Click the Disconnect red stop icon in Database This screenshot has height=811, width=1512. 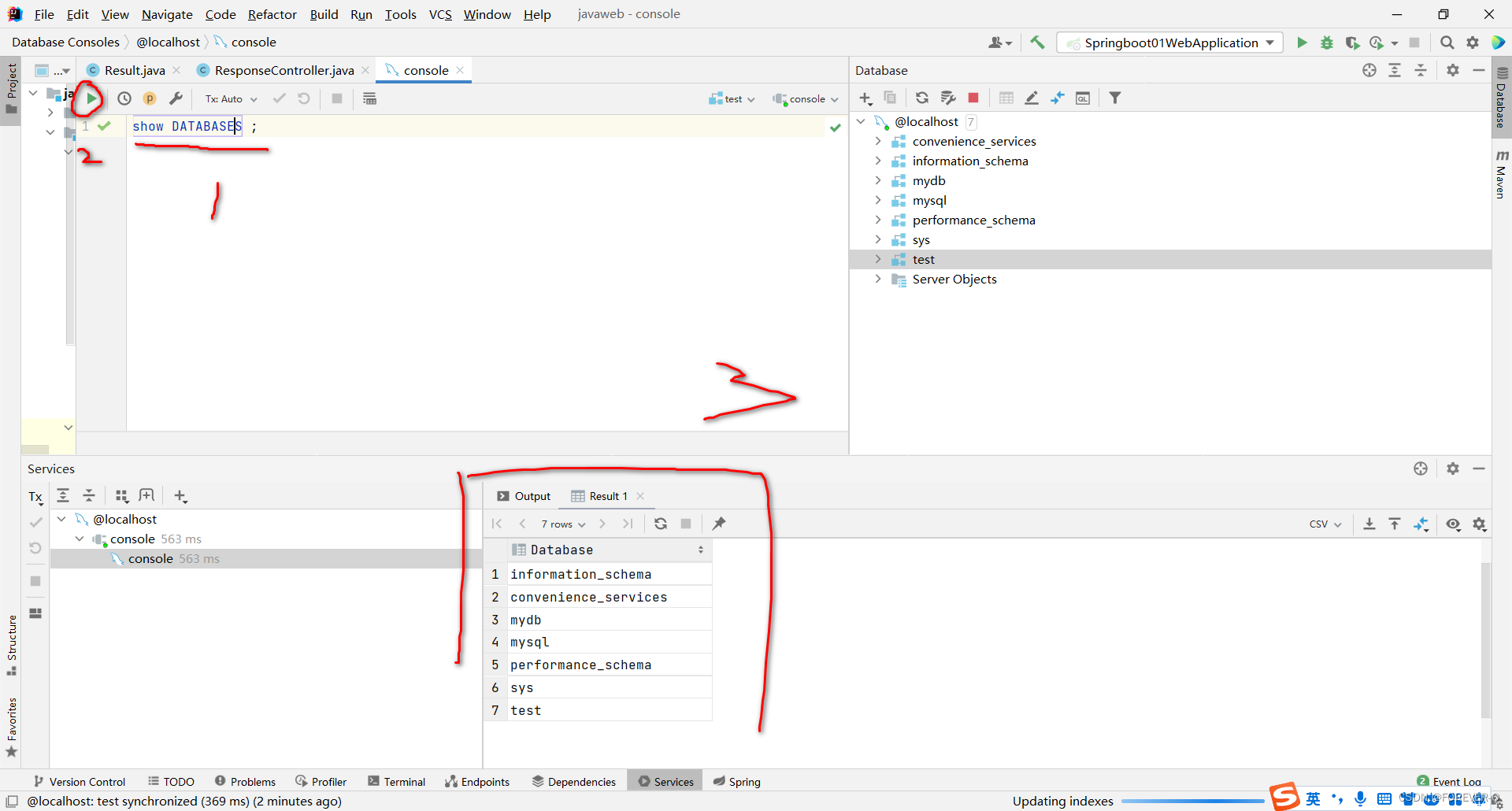point(973,98)
